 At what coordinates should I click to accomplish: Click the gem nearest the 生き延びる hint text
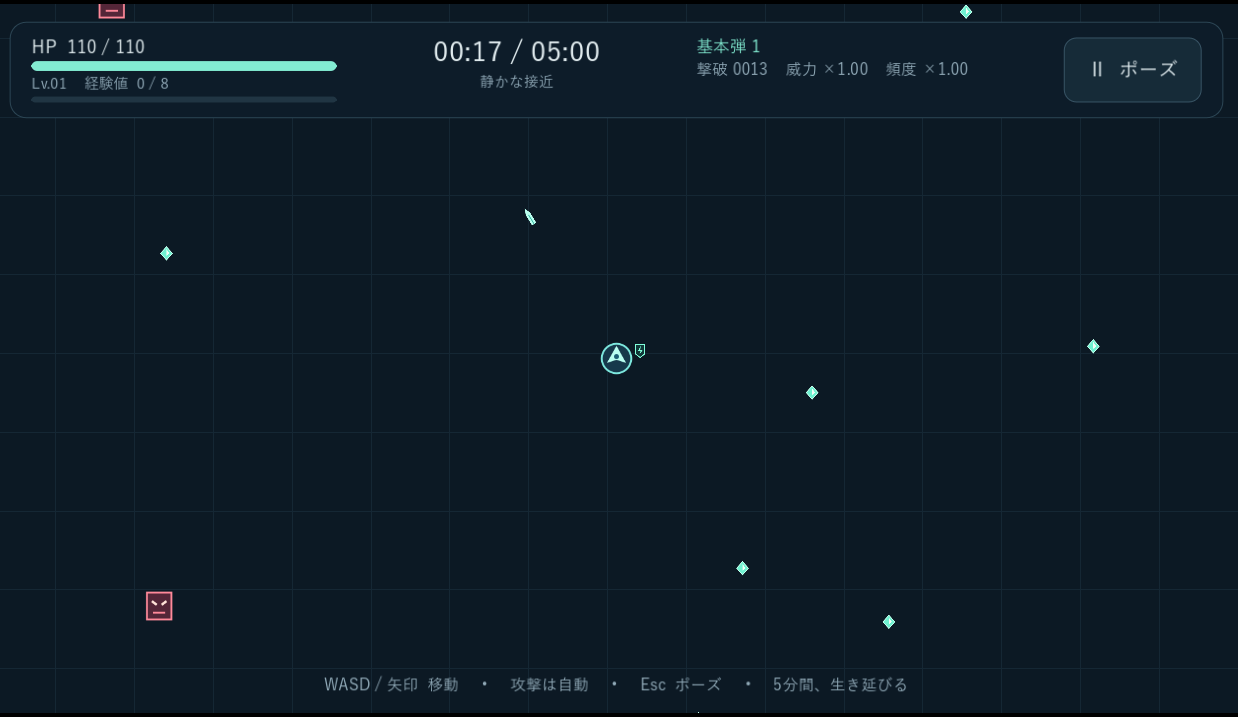coord(888,622)
